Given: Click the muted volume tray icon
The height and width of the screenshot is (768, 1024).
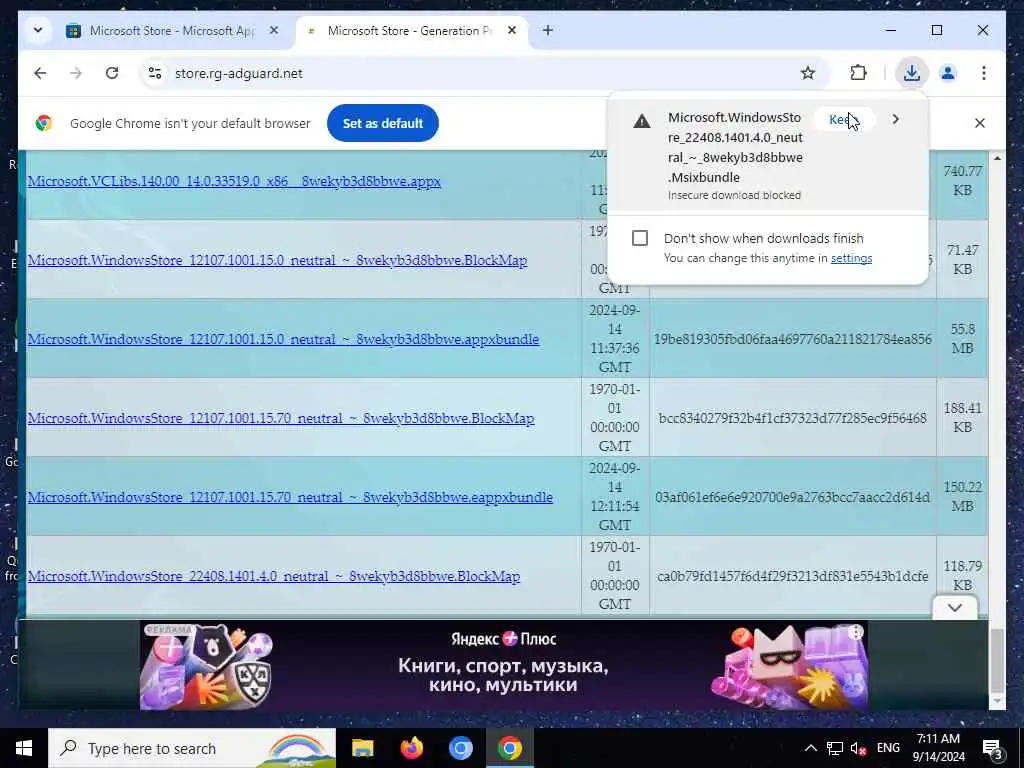Looking at the screenshot, I should [859, 748].
